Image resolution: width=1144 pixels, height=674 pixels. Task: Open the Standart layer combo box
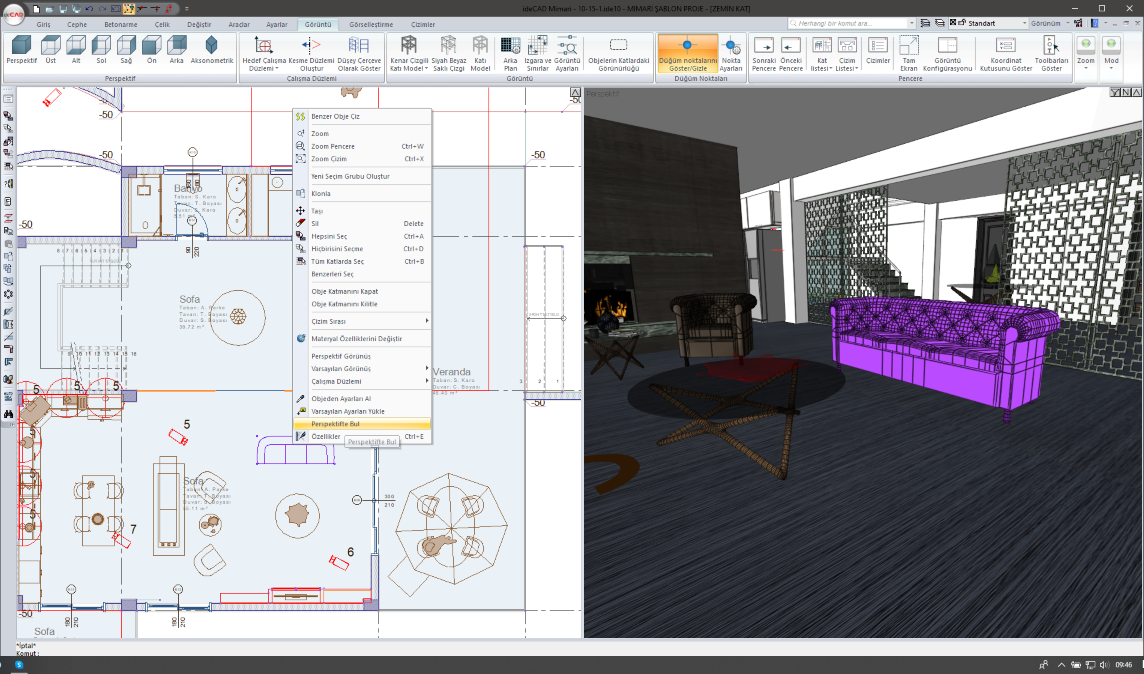(994, 22)
